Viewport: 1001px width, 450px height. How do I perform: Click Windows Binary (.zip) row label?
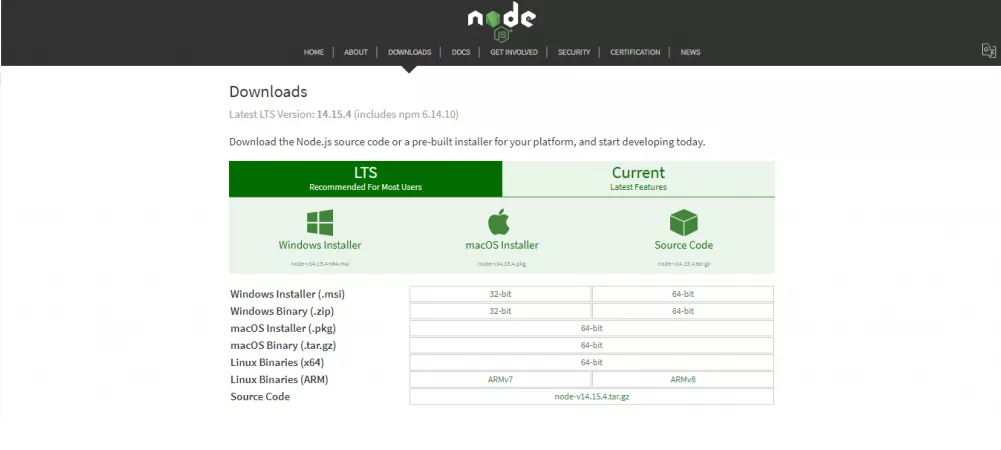[x=282, y=311]
